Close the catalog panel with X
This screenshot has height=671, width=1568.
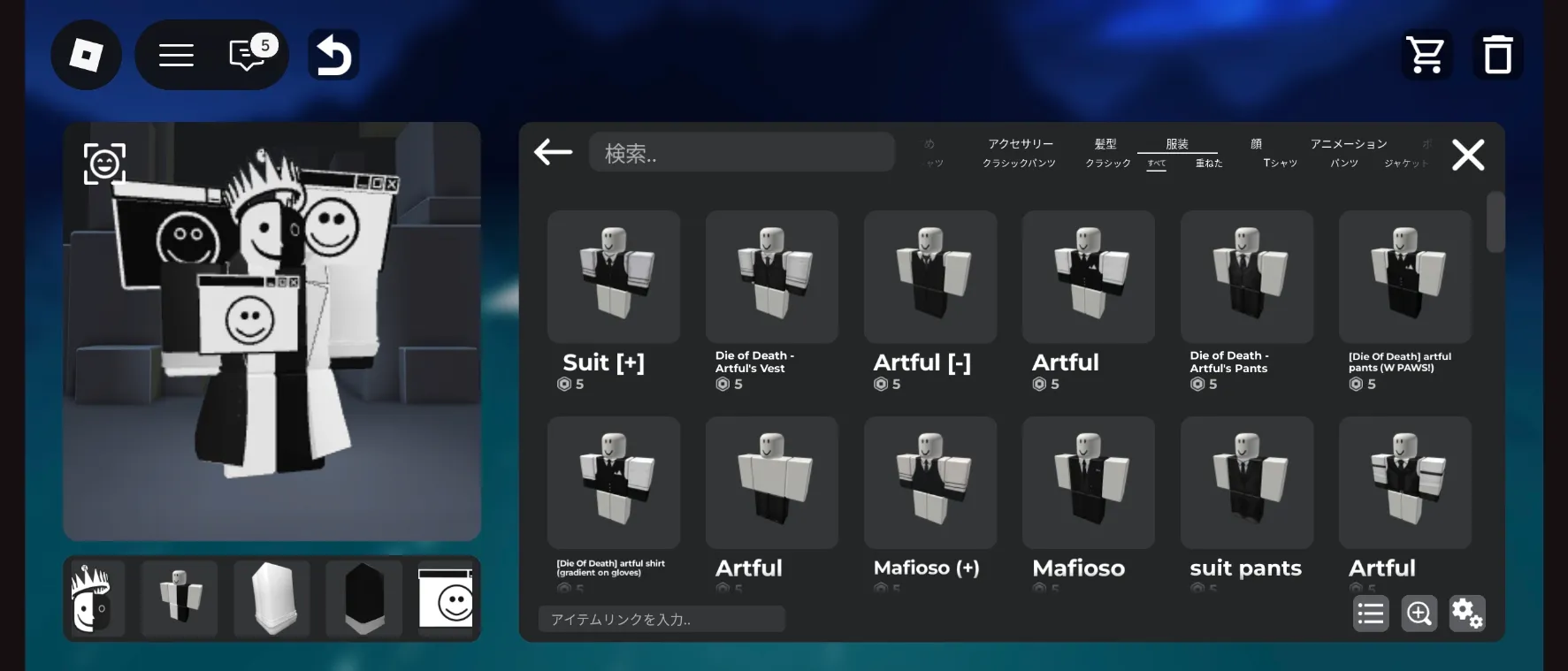[1468, 156]
